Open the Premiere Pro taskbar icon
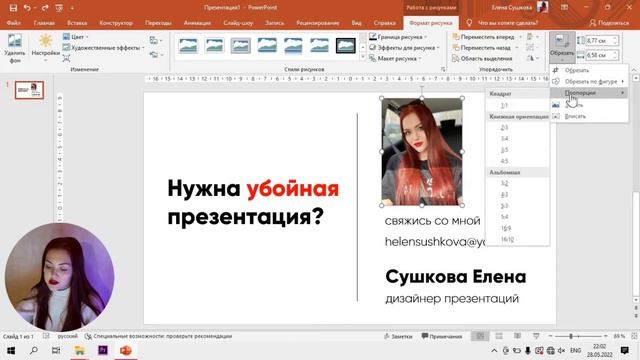Viewport: 640px width, 360px height. pos(103,350)
